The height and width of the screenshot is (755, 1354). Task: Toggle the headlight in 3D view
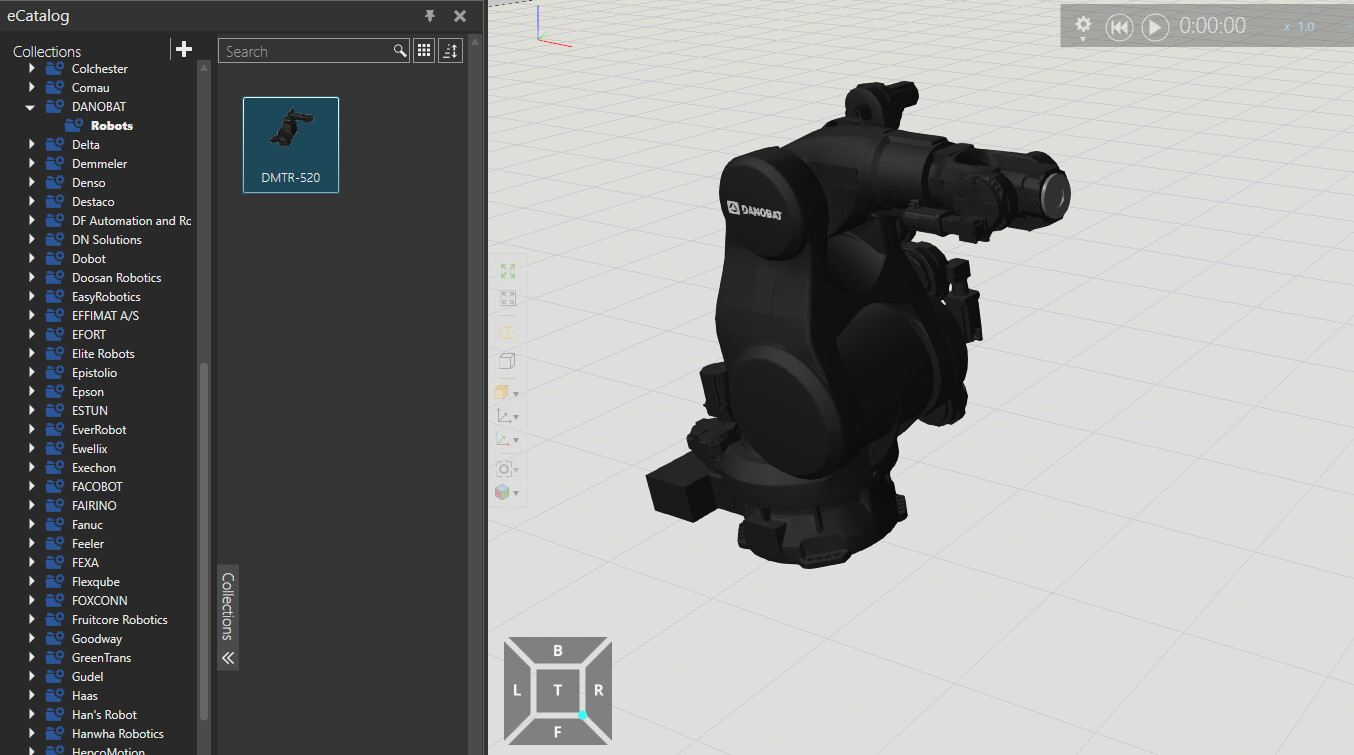(507, 332)
